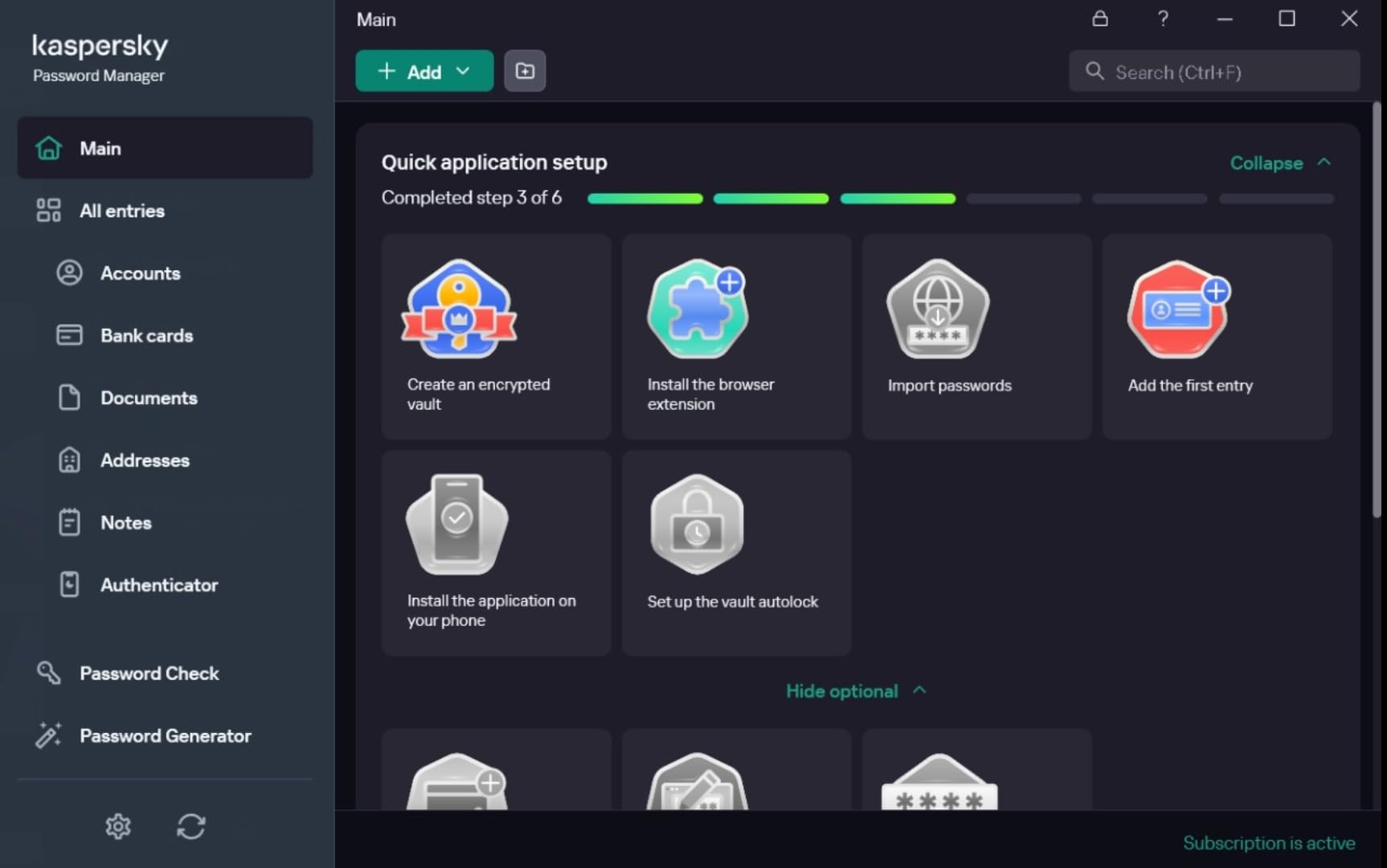Click into the search field
The height and width of the screenshot is (868, 1387).
(x=1213, y=72)
